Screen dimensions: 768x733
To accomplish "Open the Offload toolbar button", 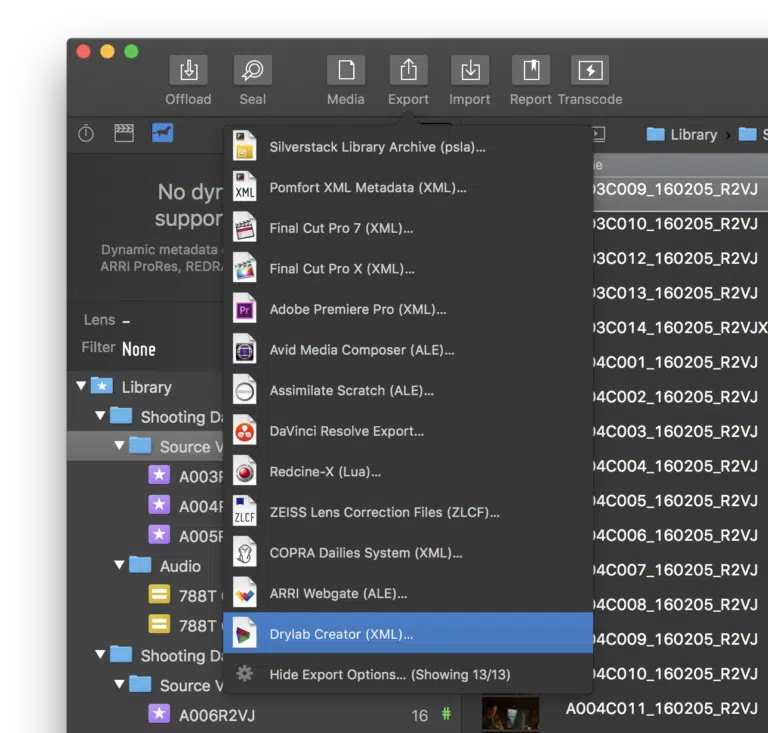I will (x=189, y=71).
